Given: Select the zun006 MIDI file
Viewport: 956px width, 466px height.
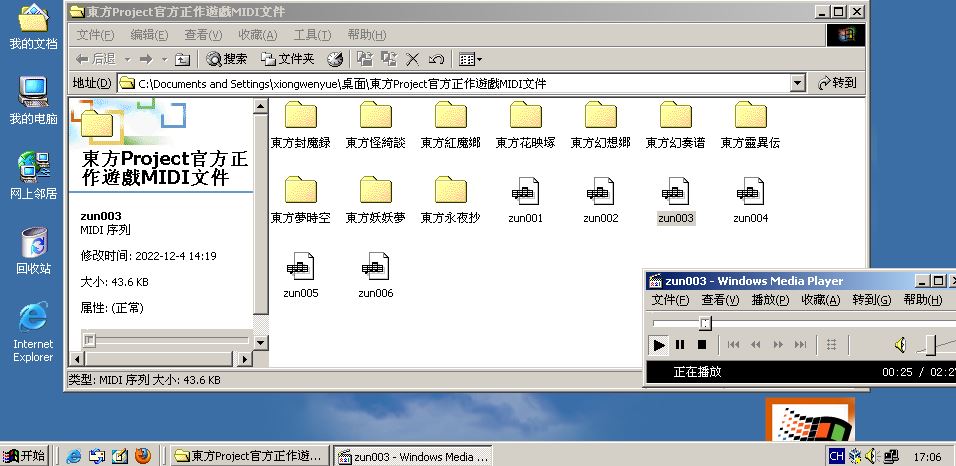Looking at the screenshot, I should tap(375, 274).
